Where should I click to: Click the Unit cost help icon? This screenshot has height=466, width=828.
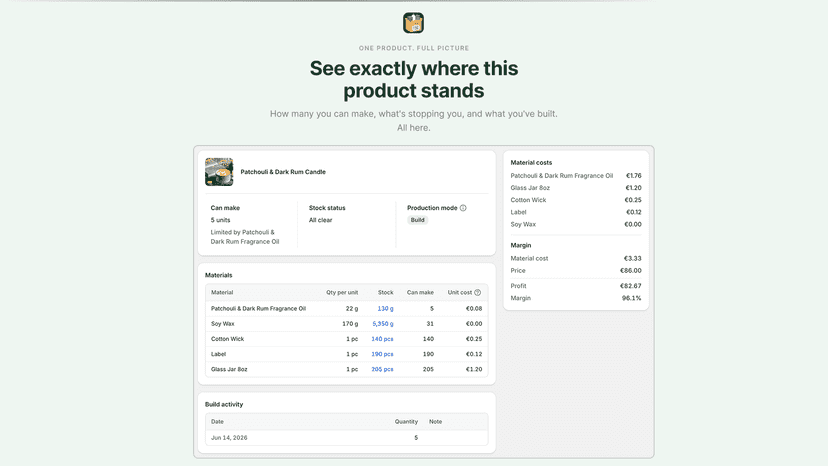click(477, 292)
